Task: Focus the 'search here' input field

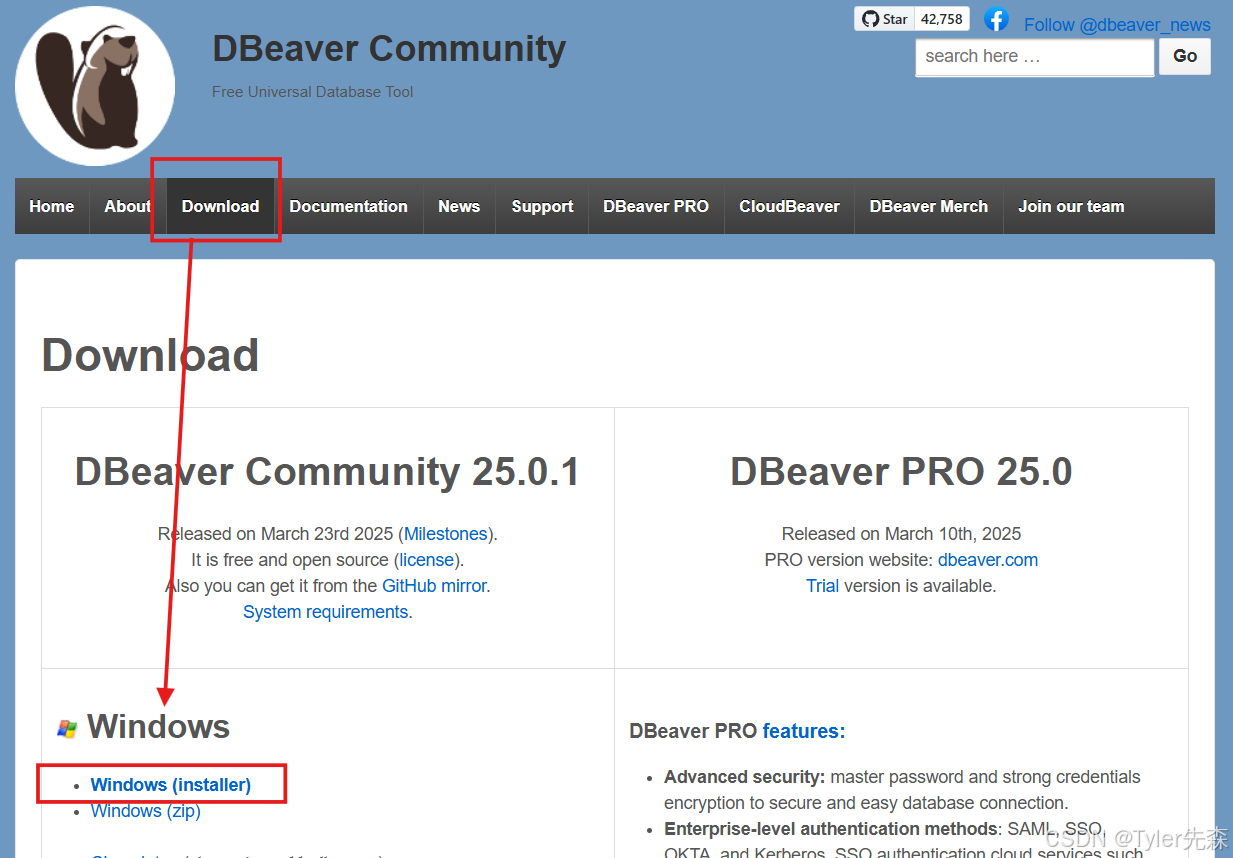Action: (1034, 57)
